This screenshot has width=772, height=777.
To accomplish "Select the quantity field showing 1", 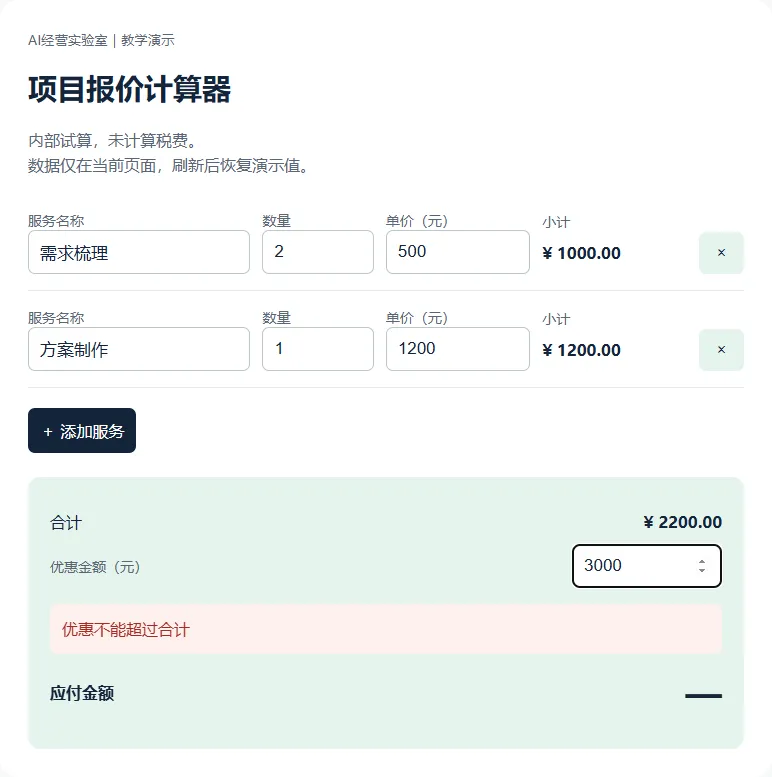I will 318,349.
